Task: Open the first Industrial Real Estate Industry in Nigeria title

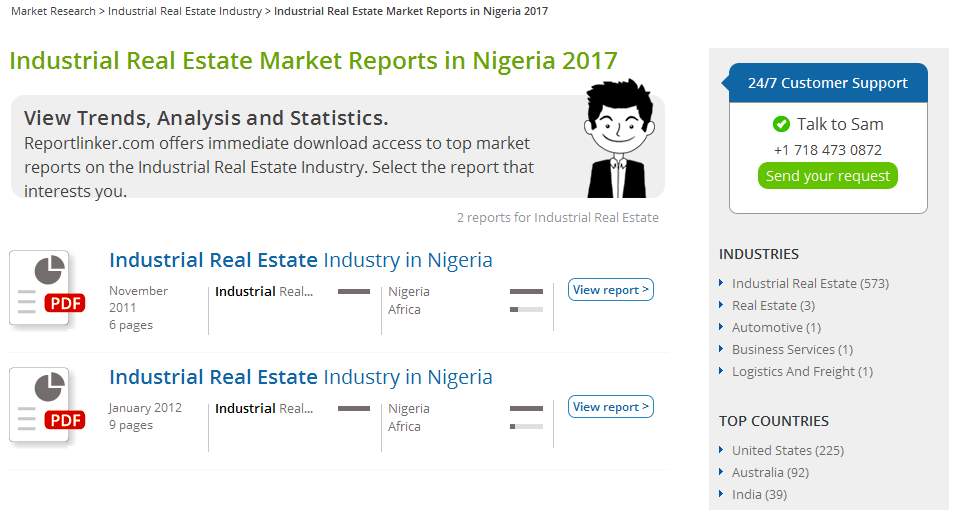Action: tap(301, 260)
